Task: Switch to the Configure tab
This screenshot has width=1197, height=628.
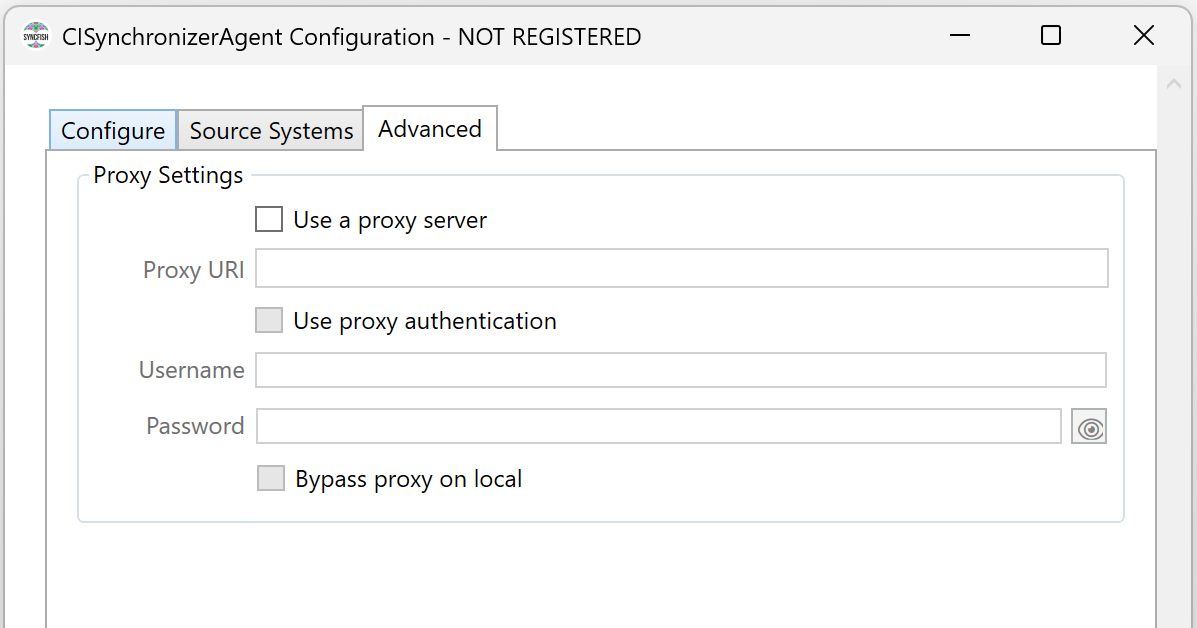Action: coord(113,130)
